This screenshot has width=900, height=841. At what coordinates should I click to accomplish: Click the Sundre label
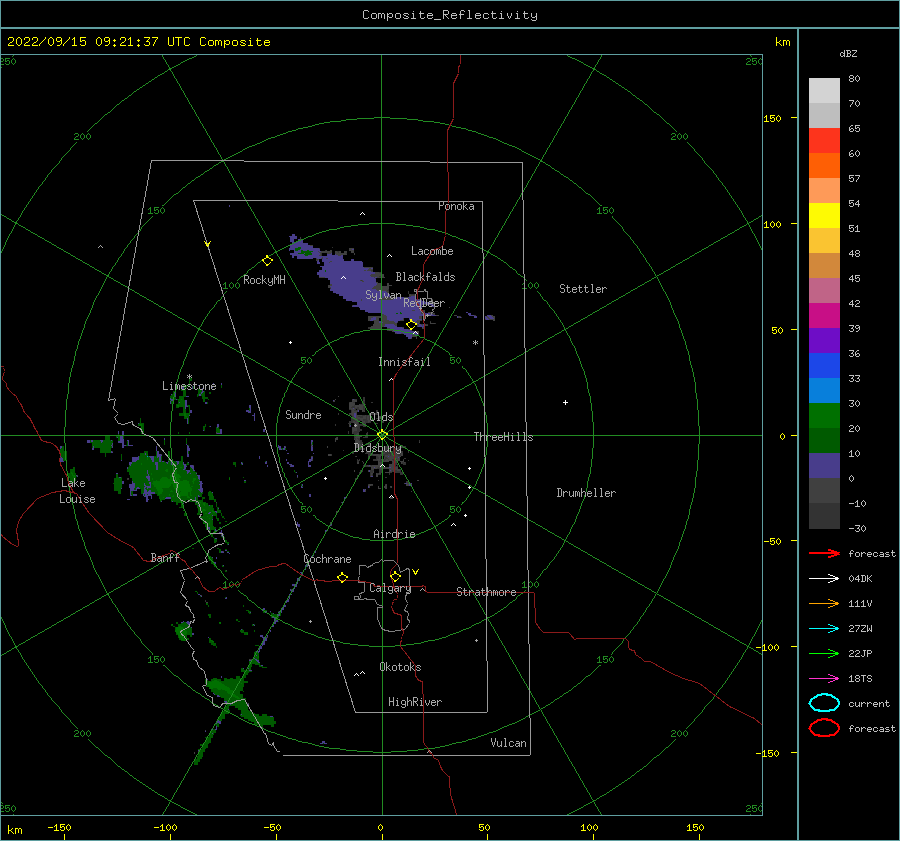click(303, 414)
